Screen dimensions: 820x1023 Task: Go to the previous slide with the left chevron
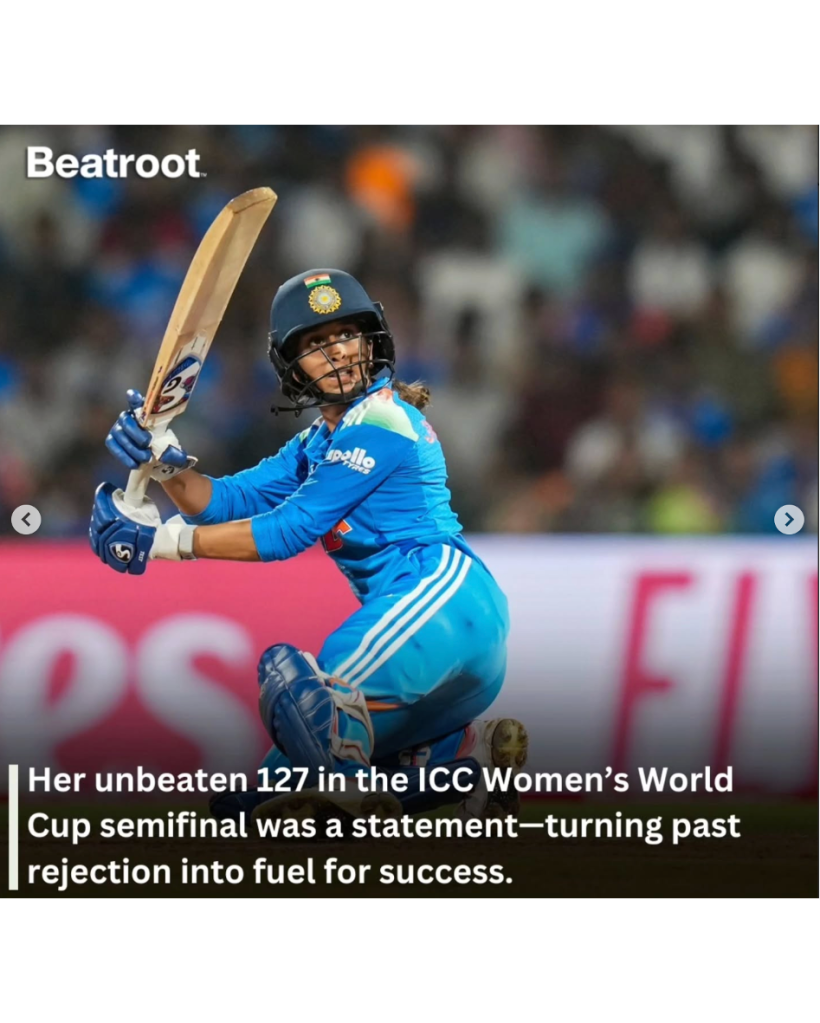tap(26, 519)
